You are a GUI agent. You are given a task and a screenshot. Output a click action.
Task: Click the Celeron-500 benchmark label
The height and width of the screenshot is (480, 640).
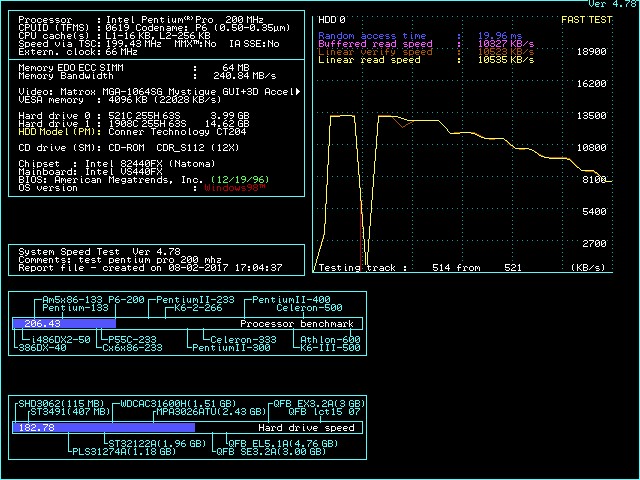[x=309, y=308]
